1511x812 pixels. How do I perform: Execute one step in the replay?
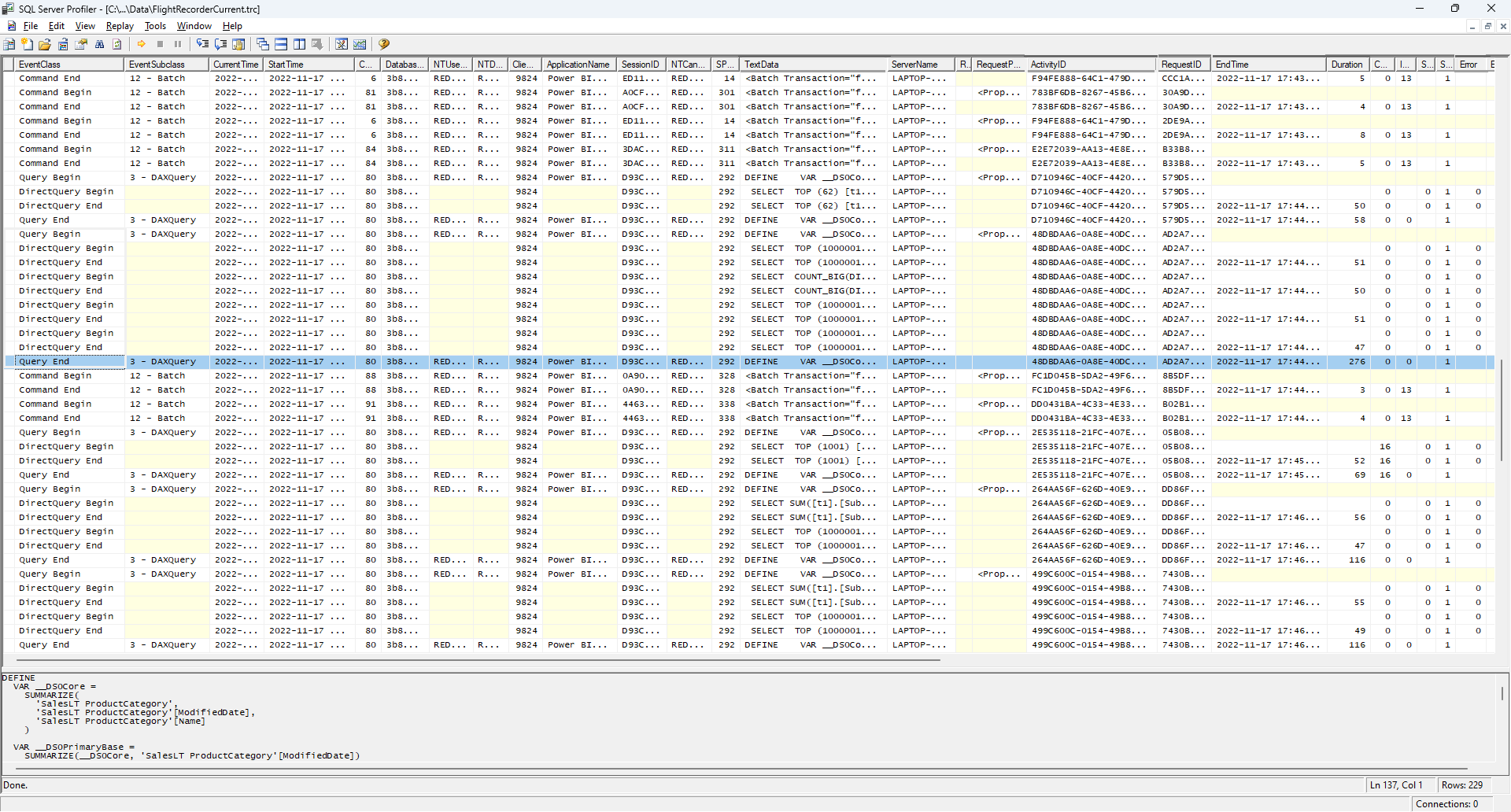[203, 44]
